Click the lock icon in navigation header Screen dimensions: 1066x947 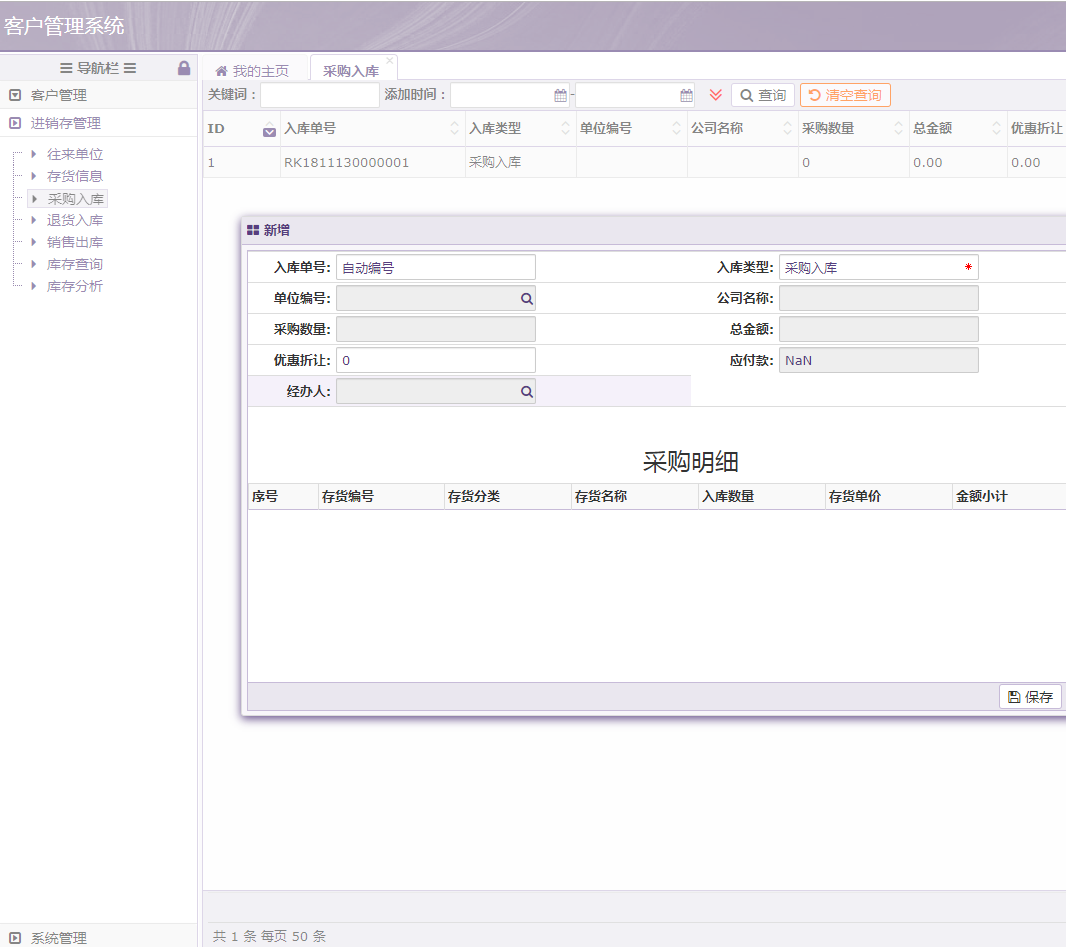184,68
